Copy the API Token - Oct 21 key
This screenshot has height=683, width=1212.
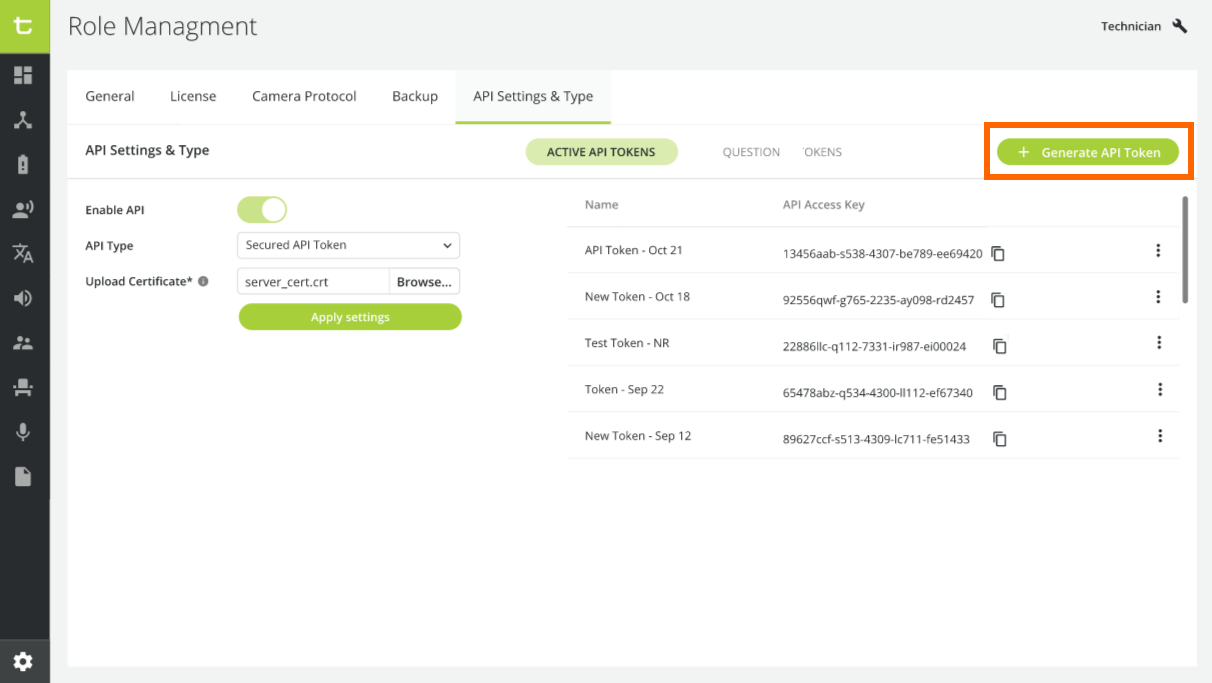tap(998, 254)
